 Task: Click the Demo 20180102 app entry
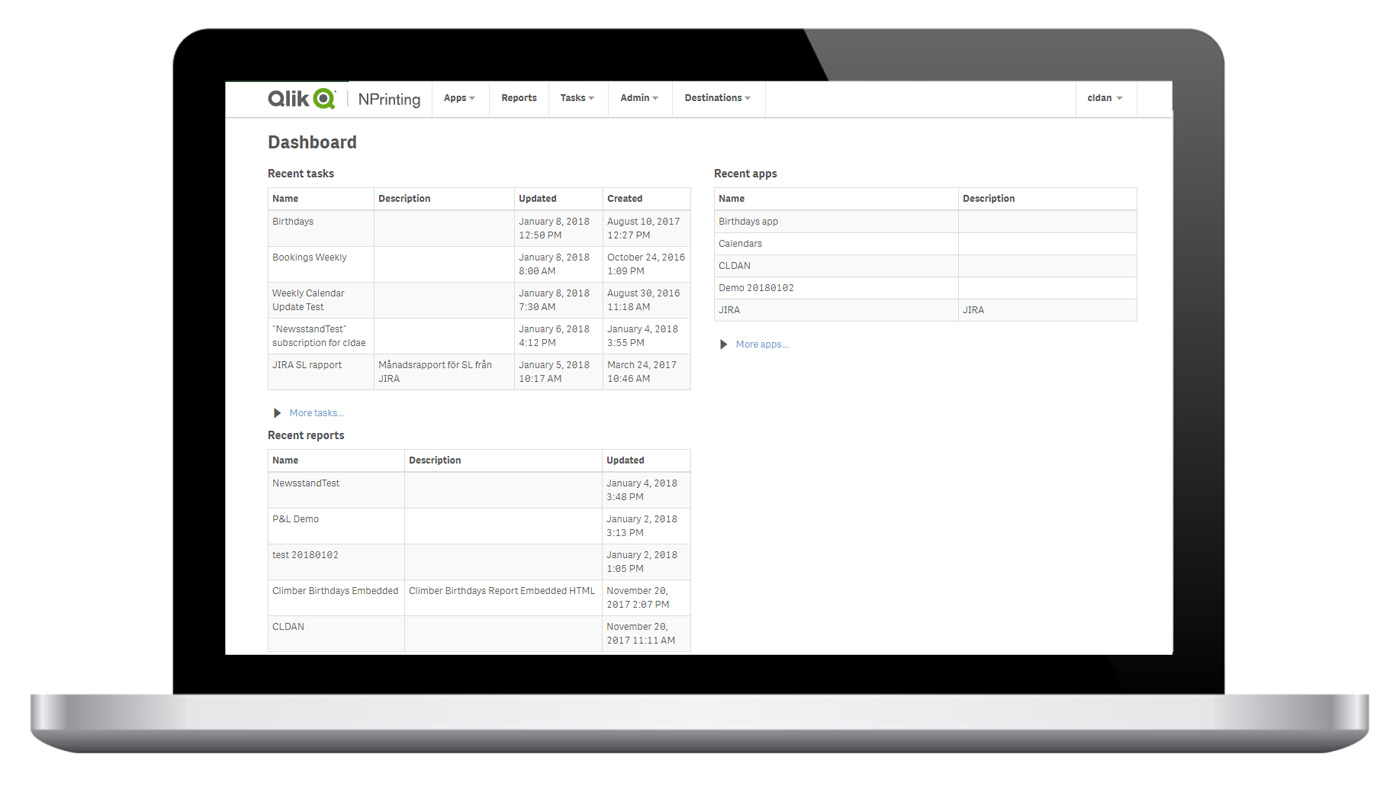[756, 288]
